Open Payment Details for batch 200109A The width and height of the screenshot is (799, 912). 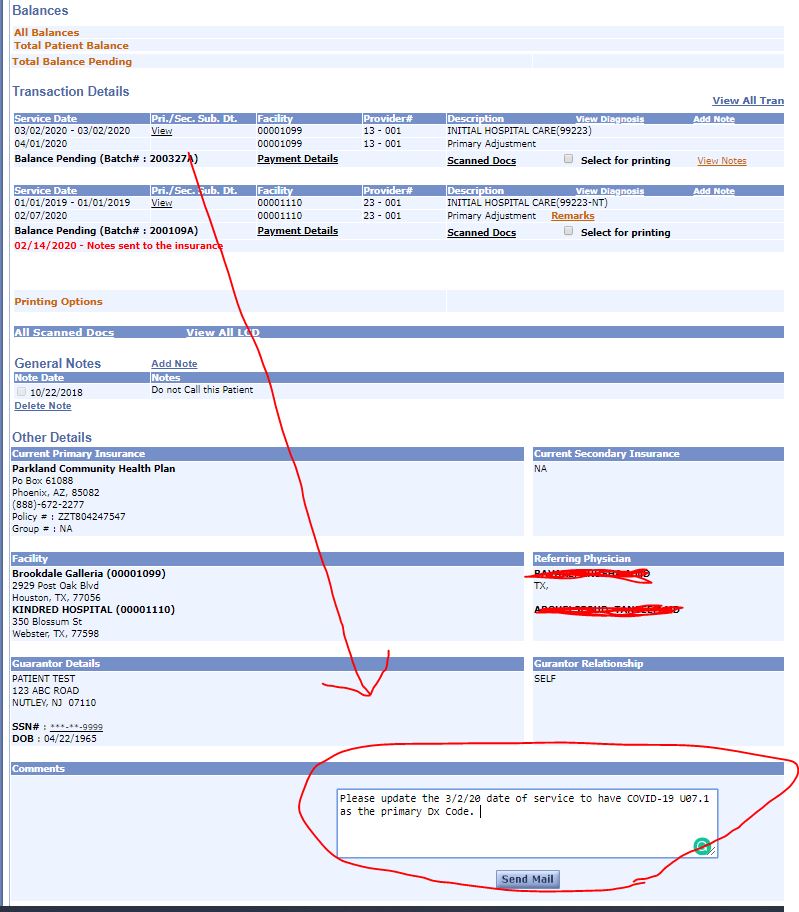(x=297, y=231)
